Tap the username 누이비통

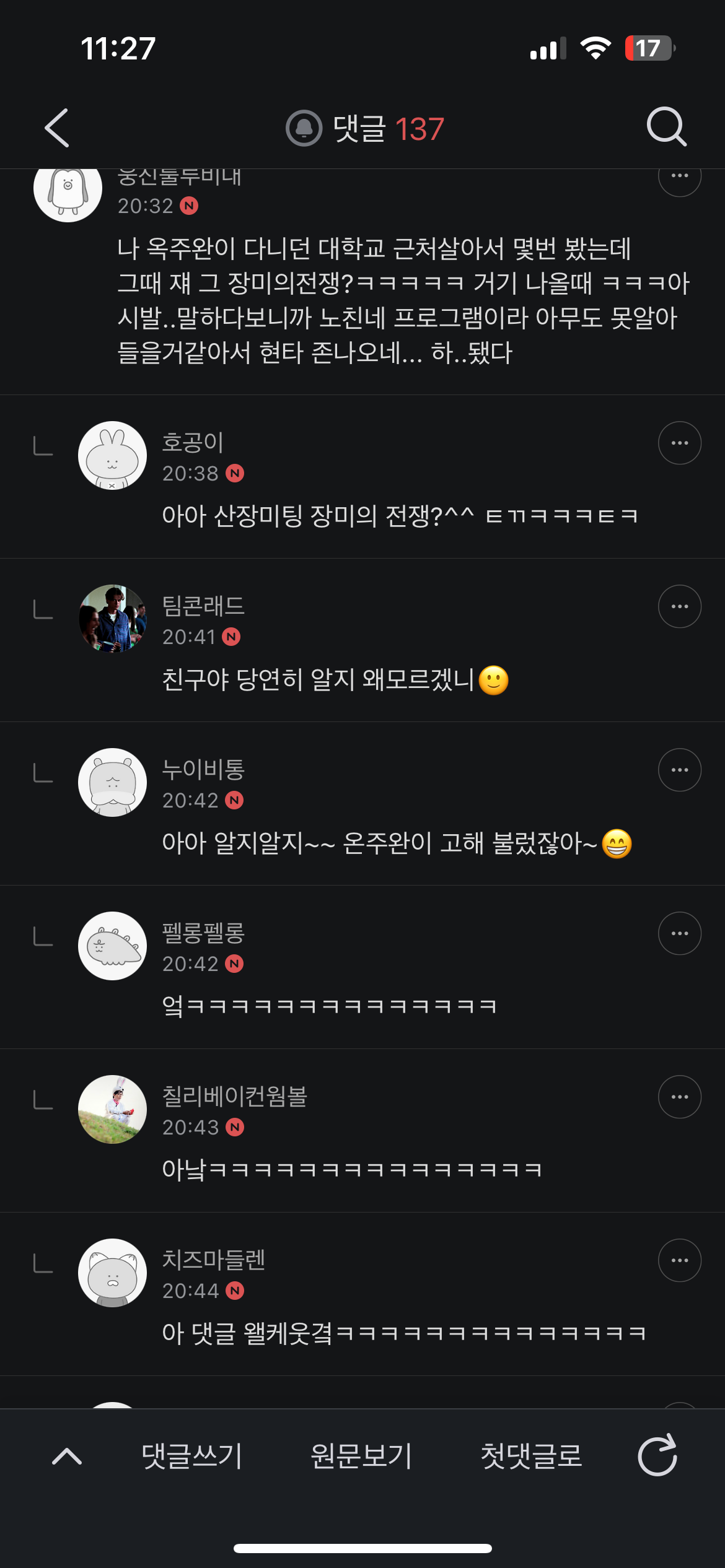click(x=203, y=769)
